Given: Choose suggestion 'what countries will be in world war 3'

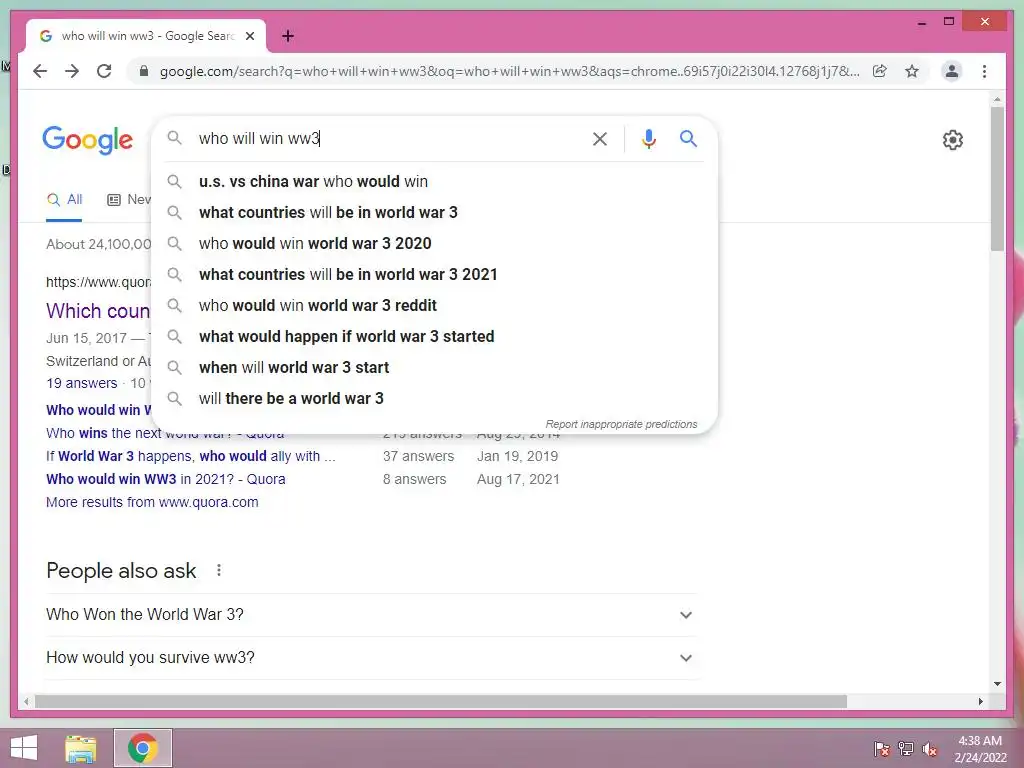Looking at the screenshot, I should click(434, 212).
